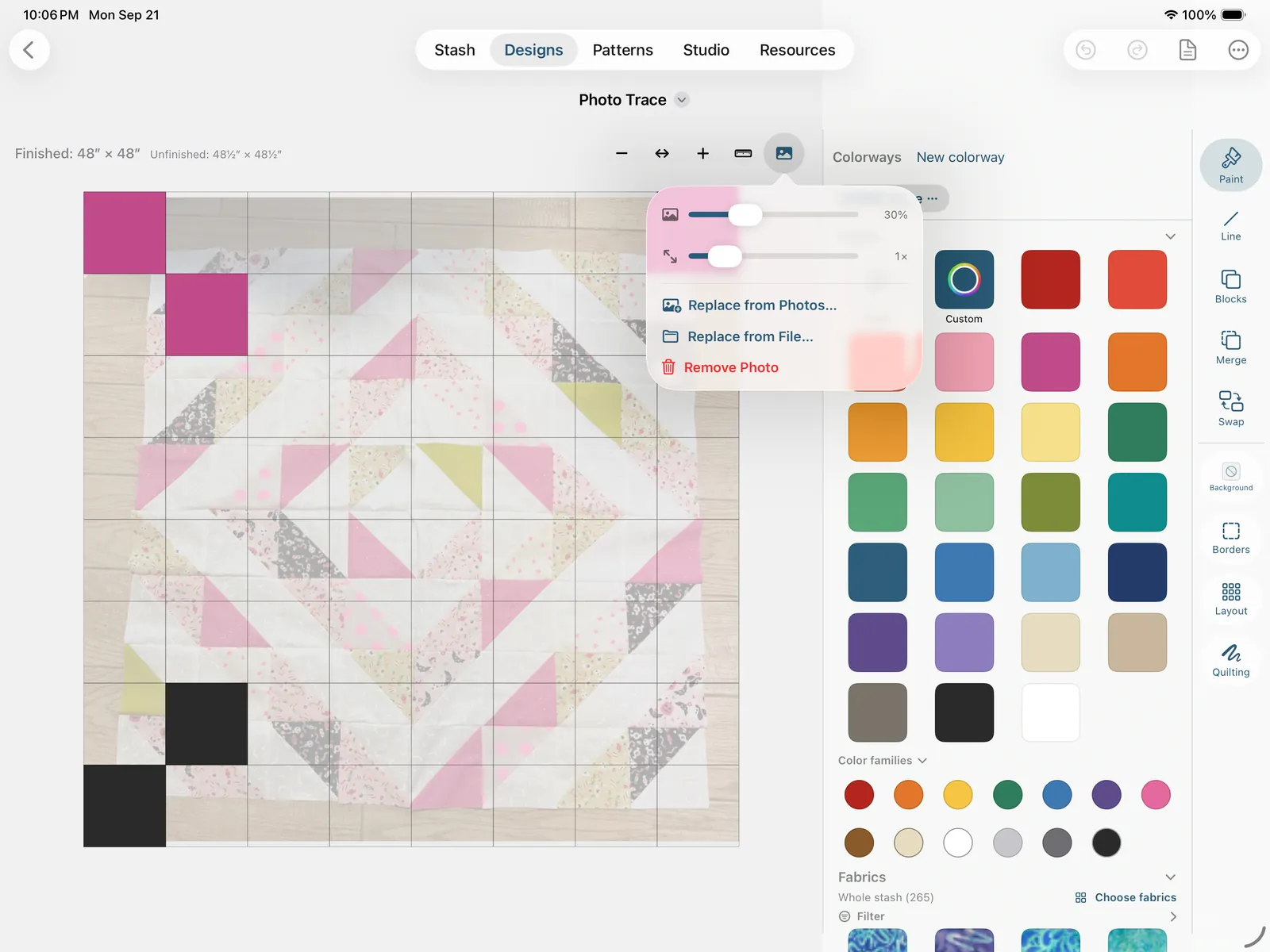The width and height of the screenshot is (1270, 952).
Task: Zoom in with the plus icon
Action: [x=702, y=153]
